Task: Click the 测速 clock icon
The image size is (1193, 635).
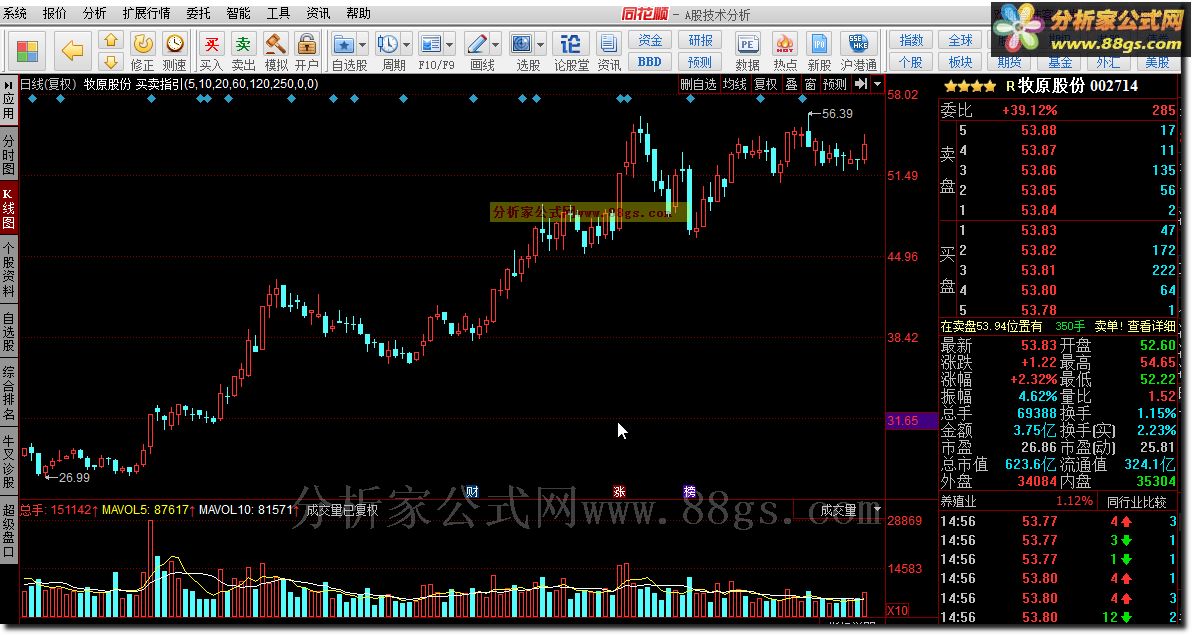Action: click(174, 43)
